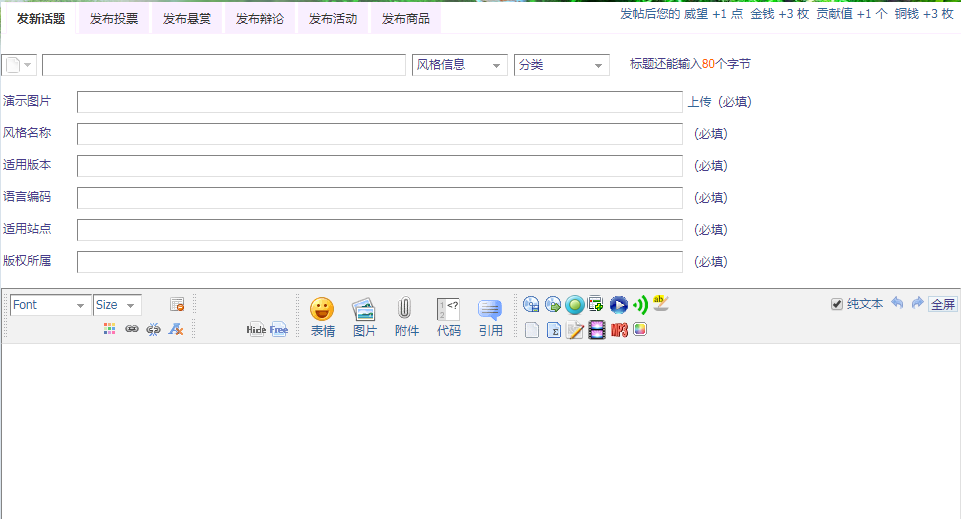This screenshot has width=961, height=519.
Task: Click the film strip video insert icon
Action: [x=597, y=330]
